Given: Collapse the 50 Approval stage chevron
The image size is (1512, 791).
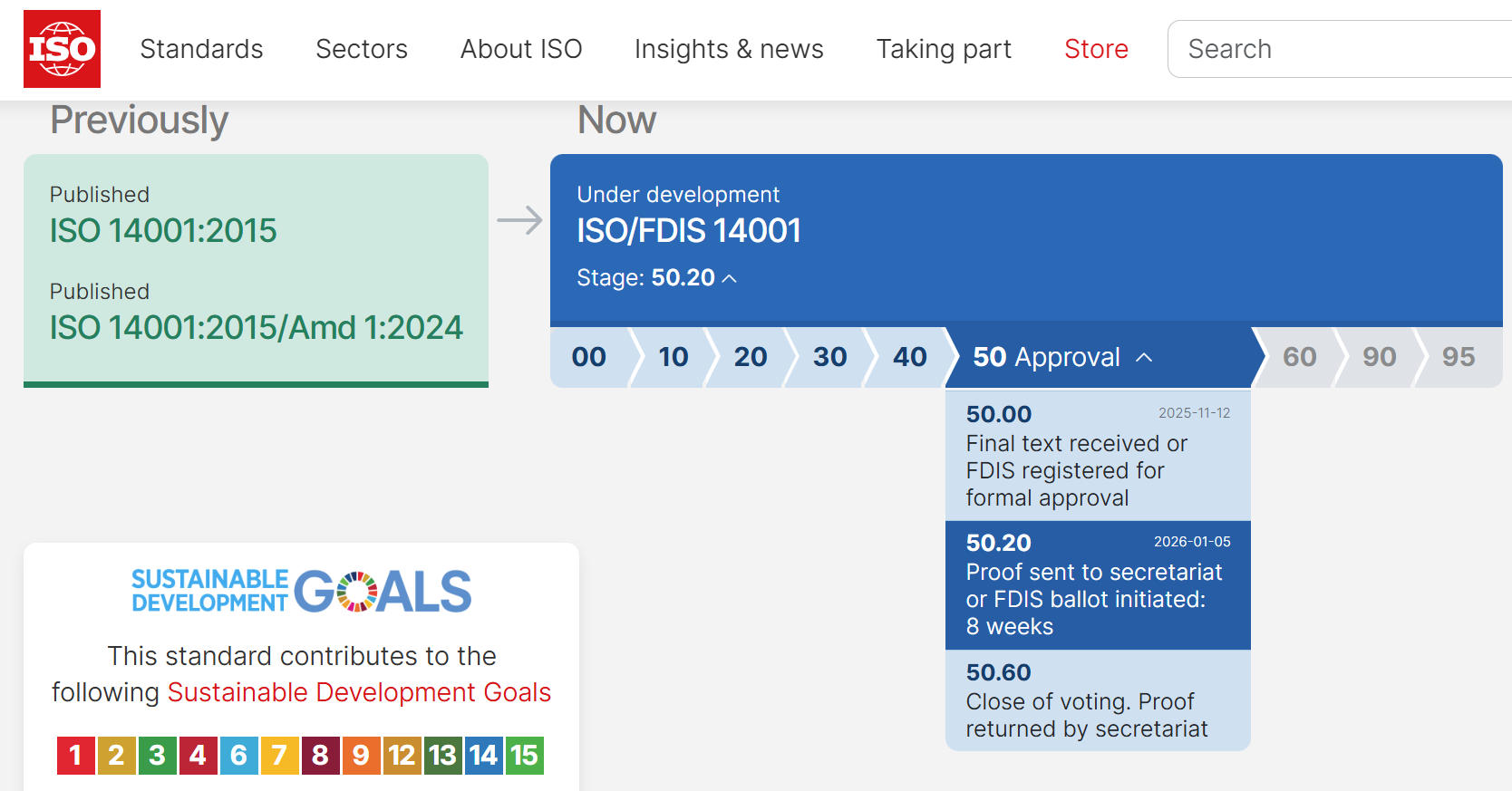Looking at the screenshot, I should tap(1144, 357).
